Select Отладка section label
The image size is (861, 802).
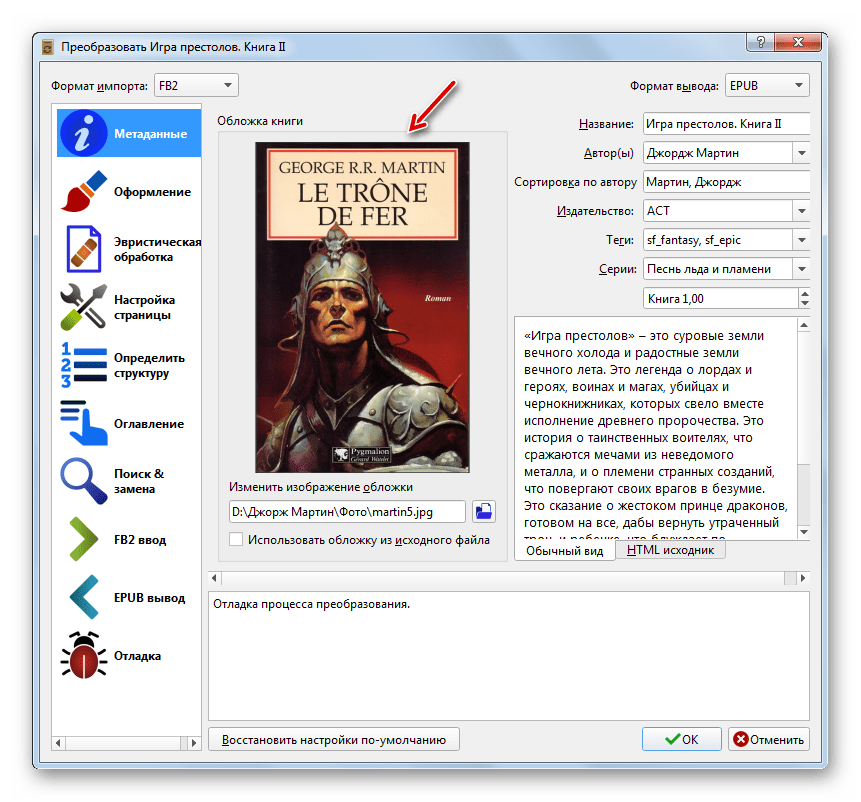137,656
